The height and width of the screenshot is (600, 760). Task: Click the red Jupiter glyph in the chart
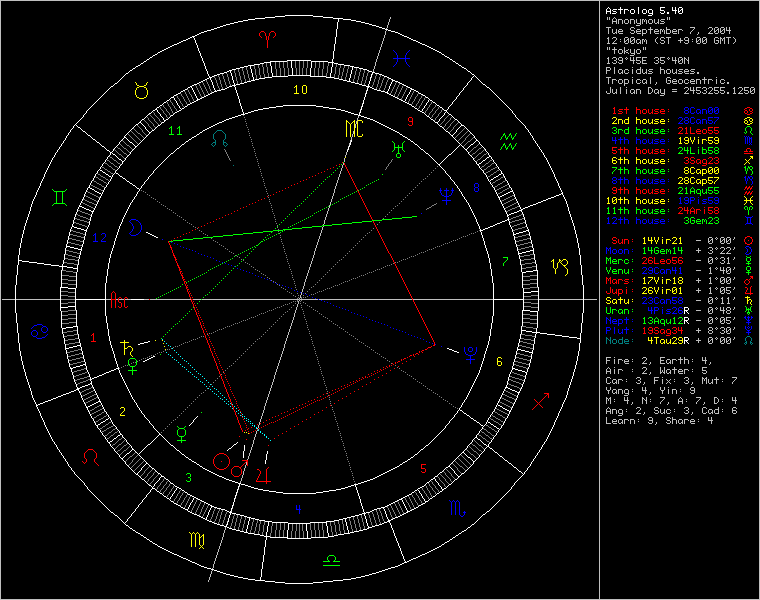tap(263, 475)
